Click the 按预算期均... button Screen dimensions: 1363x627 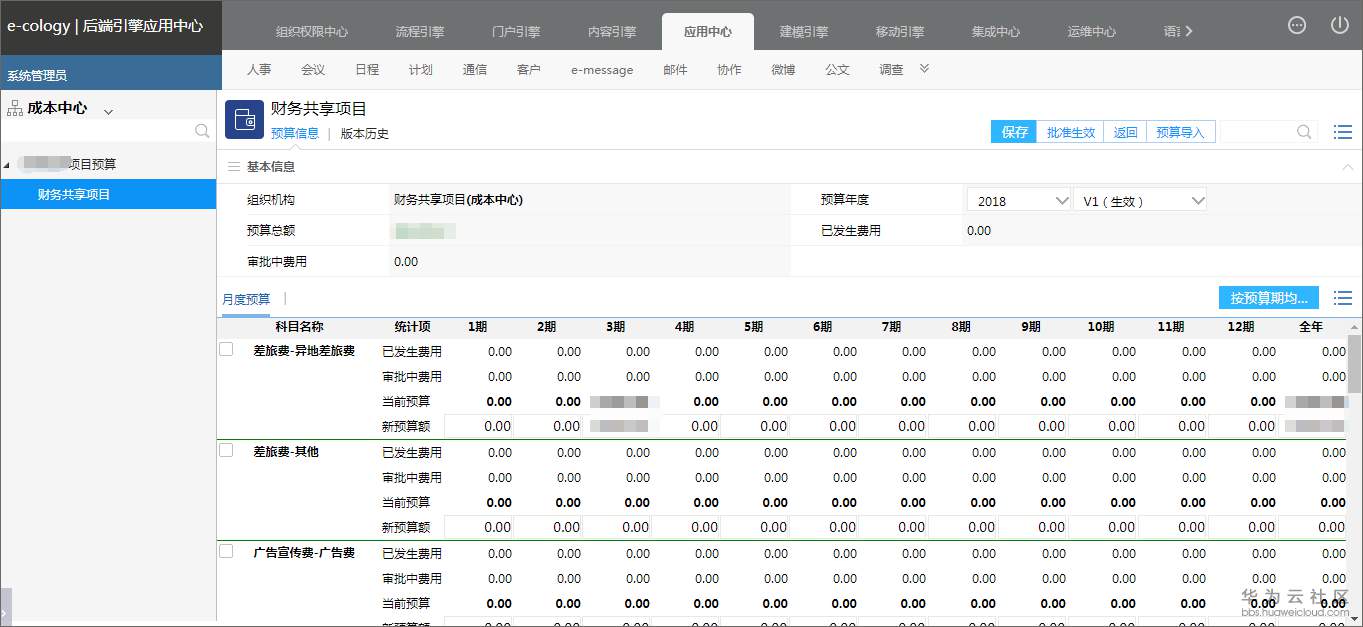pos(1269,298)
